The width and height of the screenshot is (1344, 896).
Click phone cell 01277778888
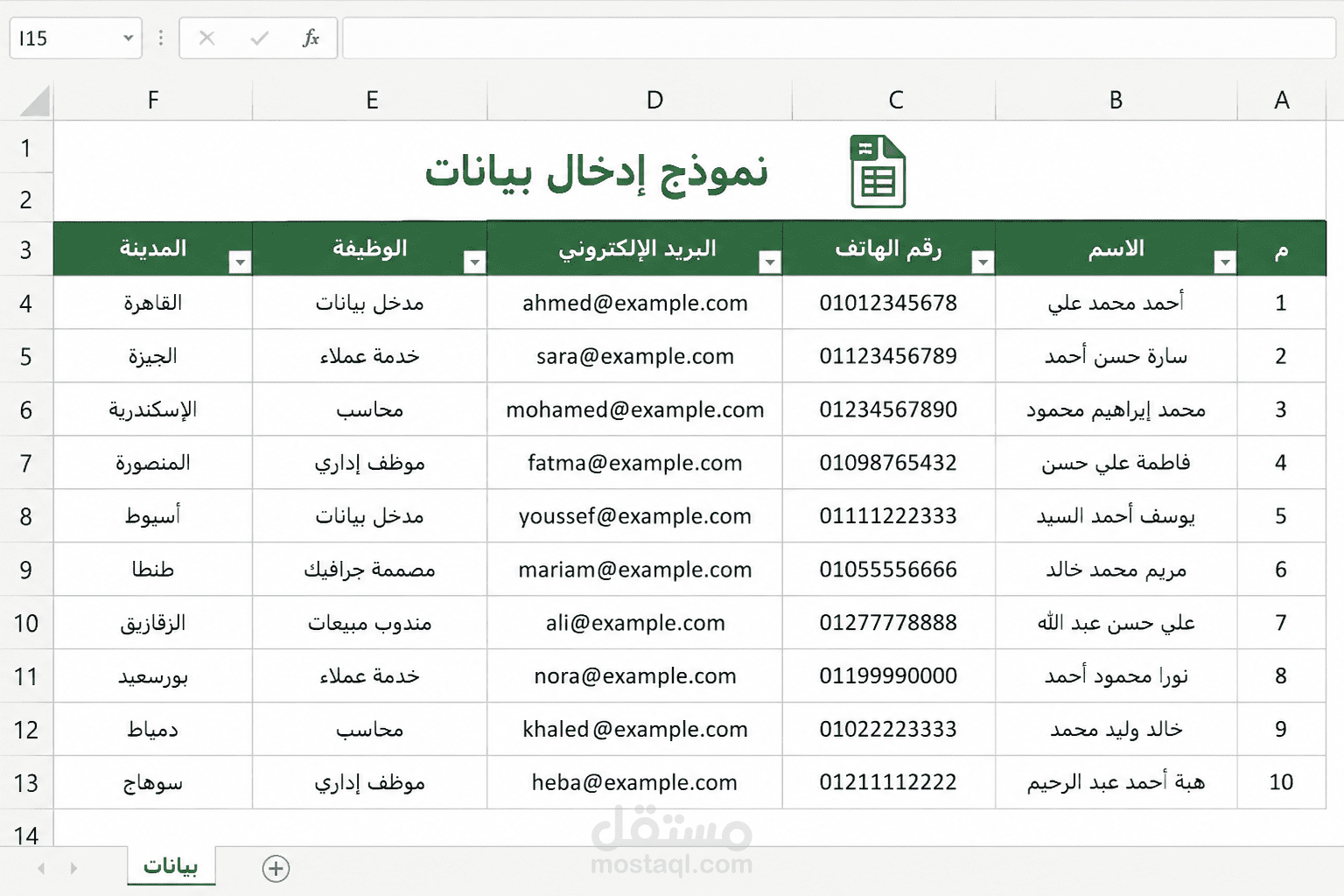click(889, 623)
